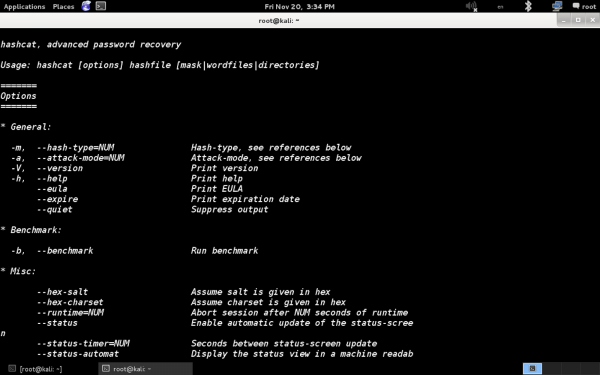Click the 'Print help' description
This screenshot has height=375, width=600.
click(217, 179)
